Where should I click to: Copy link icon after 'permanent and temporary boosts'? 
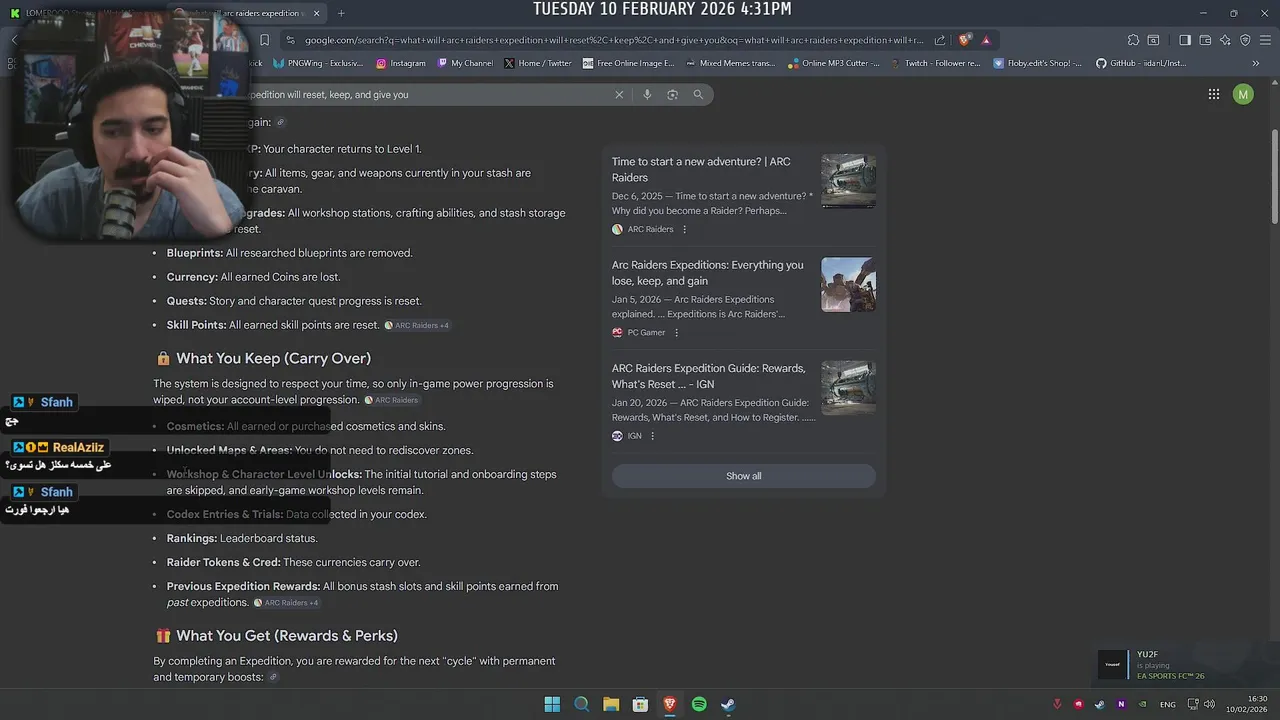click(x=273, y=677)
